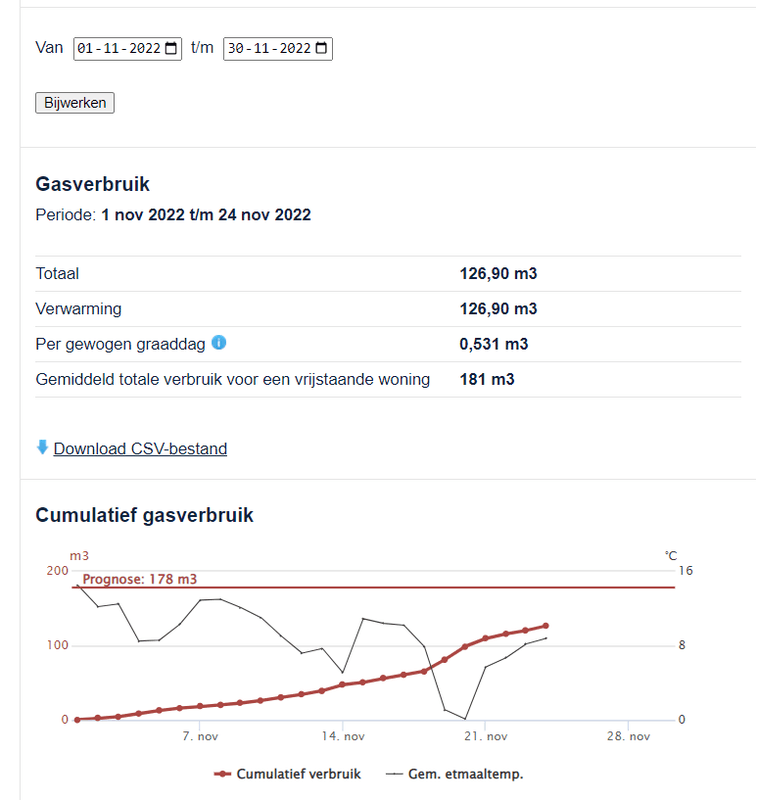Select the Gasverbruik section heading
This screenshot has width=757, height=800.
[x=92, y=184]
